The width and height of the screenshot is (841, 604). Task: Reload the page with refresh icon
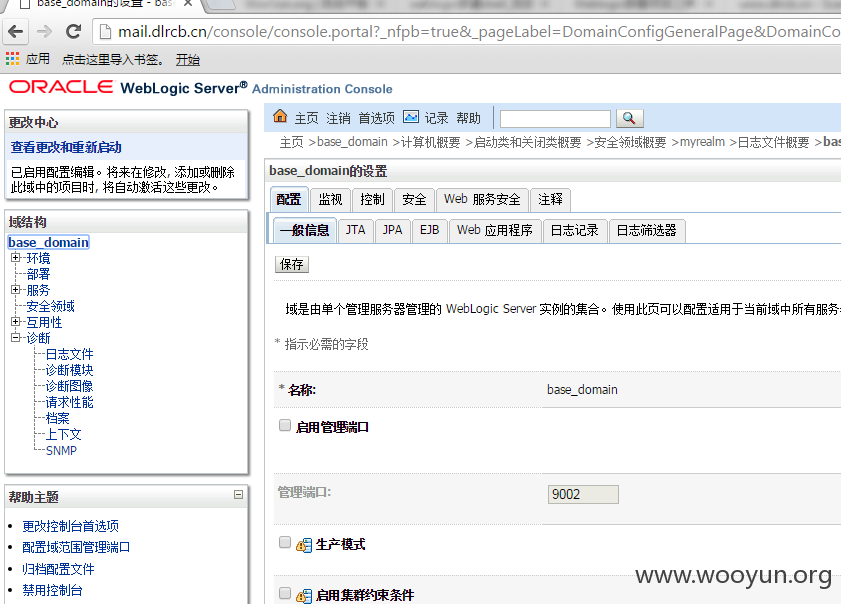73,32
